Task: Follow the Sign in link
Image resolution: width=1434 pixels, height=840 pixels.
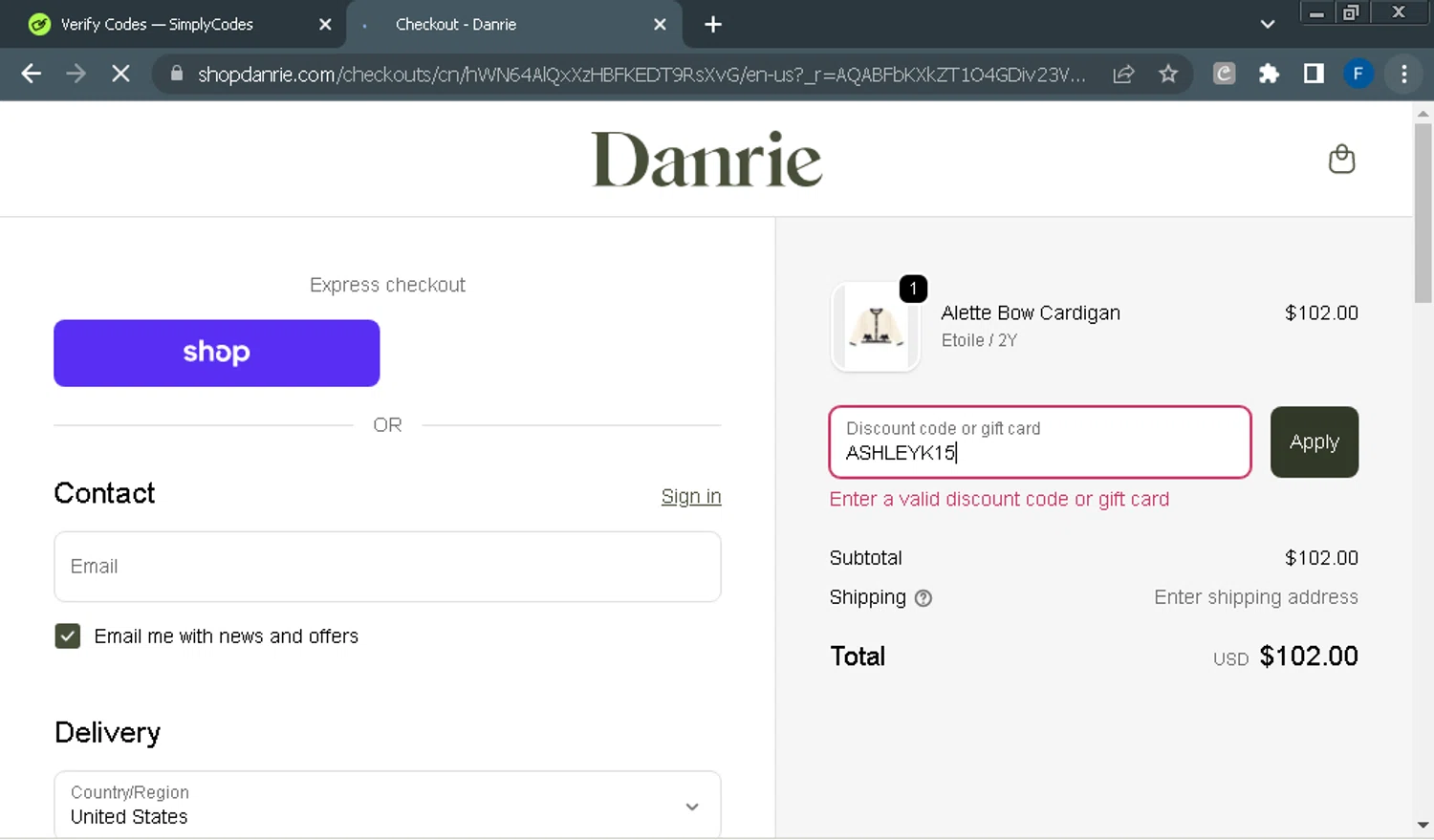Action: pos(691,497)
